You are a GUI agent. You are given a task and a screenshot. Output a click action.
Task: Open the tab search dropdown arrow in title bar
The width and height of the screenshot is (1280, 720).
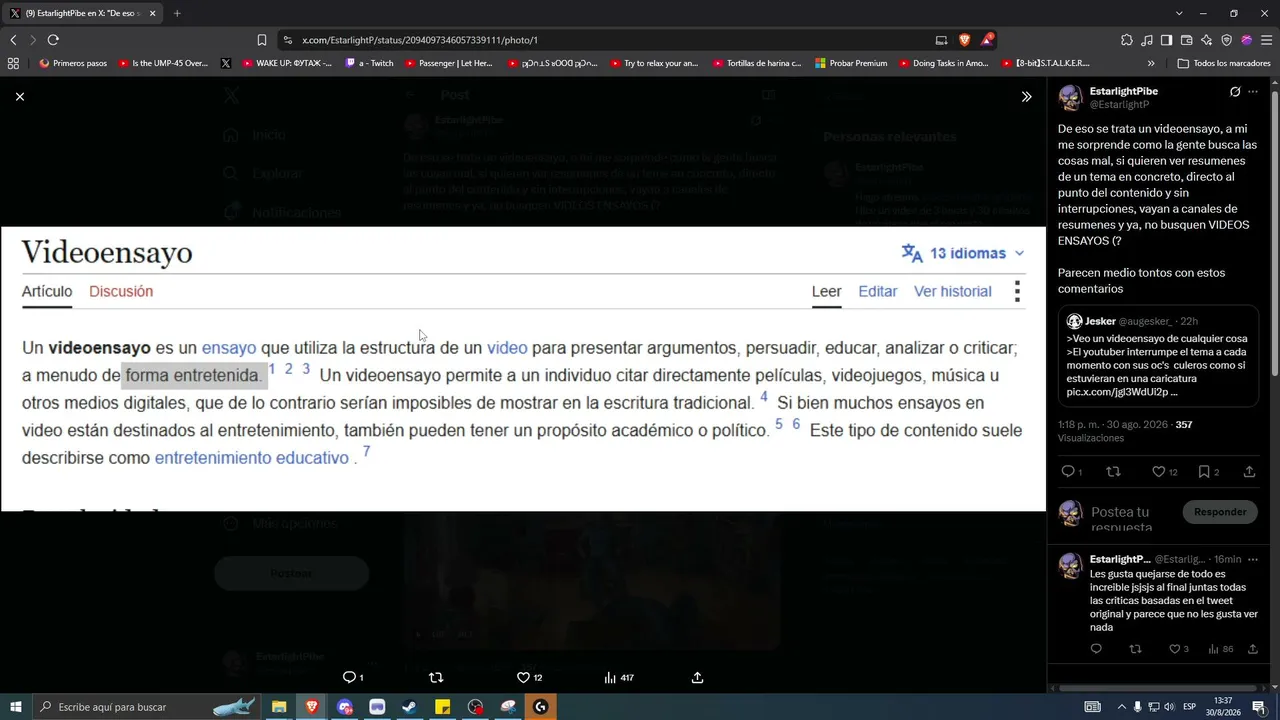[1179, 13]
